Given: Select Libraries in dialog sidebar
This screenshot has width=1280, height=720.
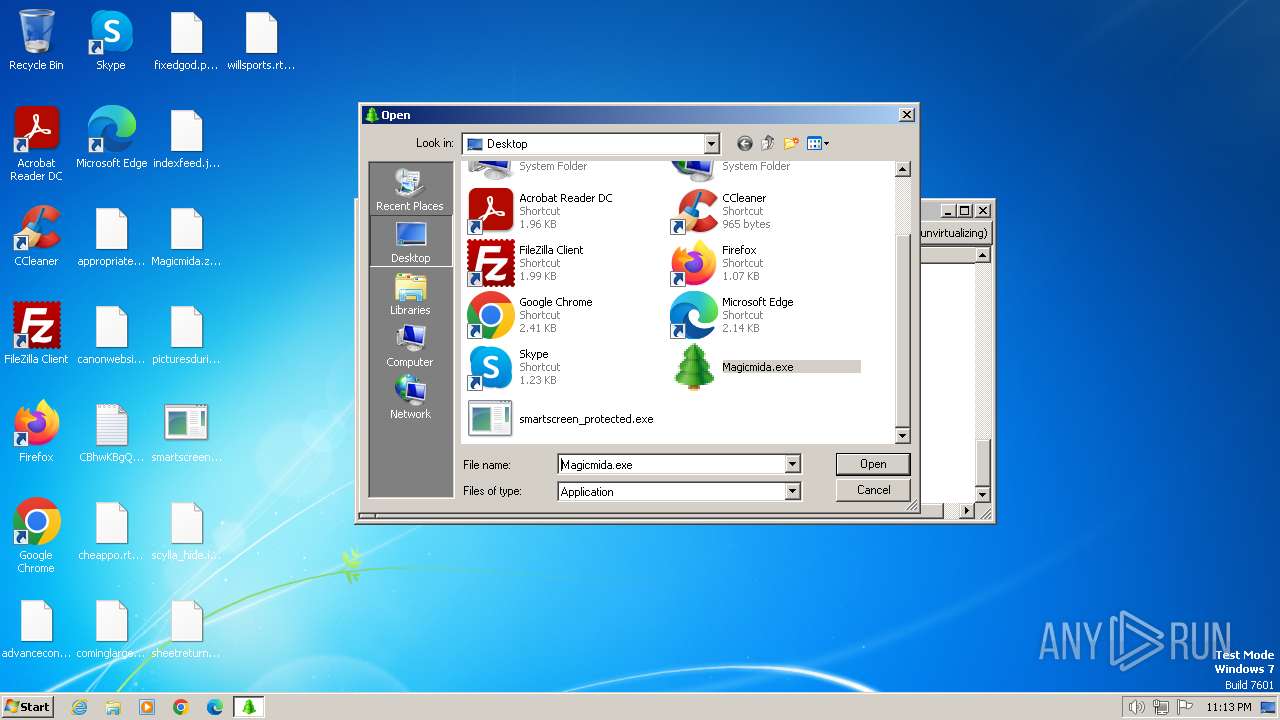Looking at the screenshot, I should click(x=410, y=294).
